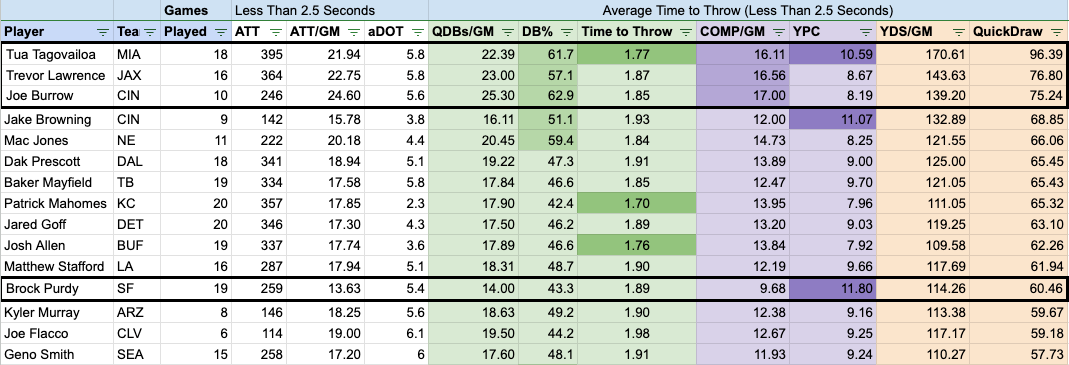The image size is (1069, 365).
Task: Open the aDOT column filter icon
Action: pyautogui.click(x=417, y=31)
